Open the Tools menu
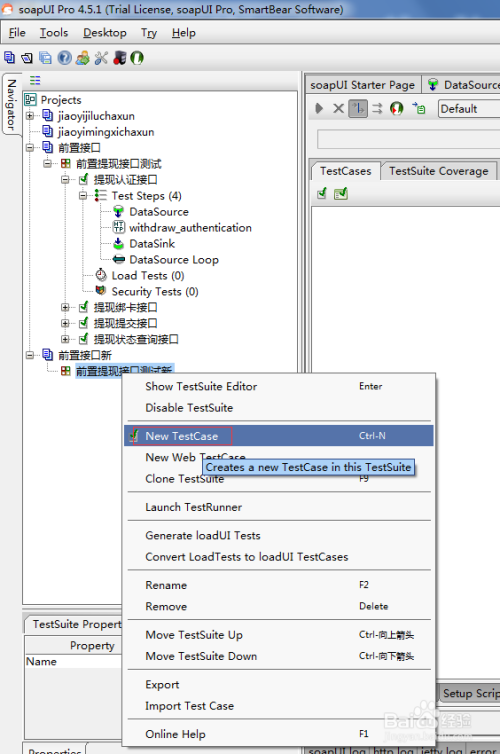 click(x=54, y=33)
